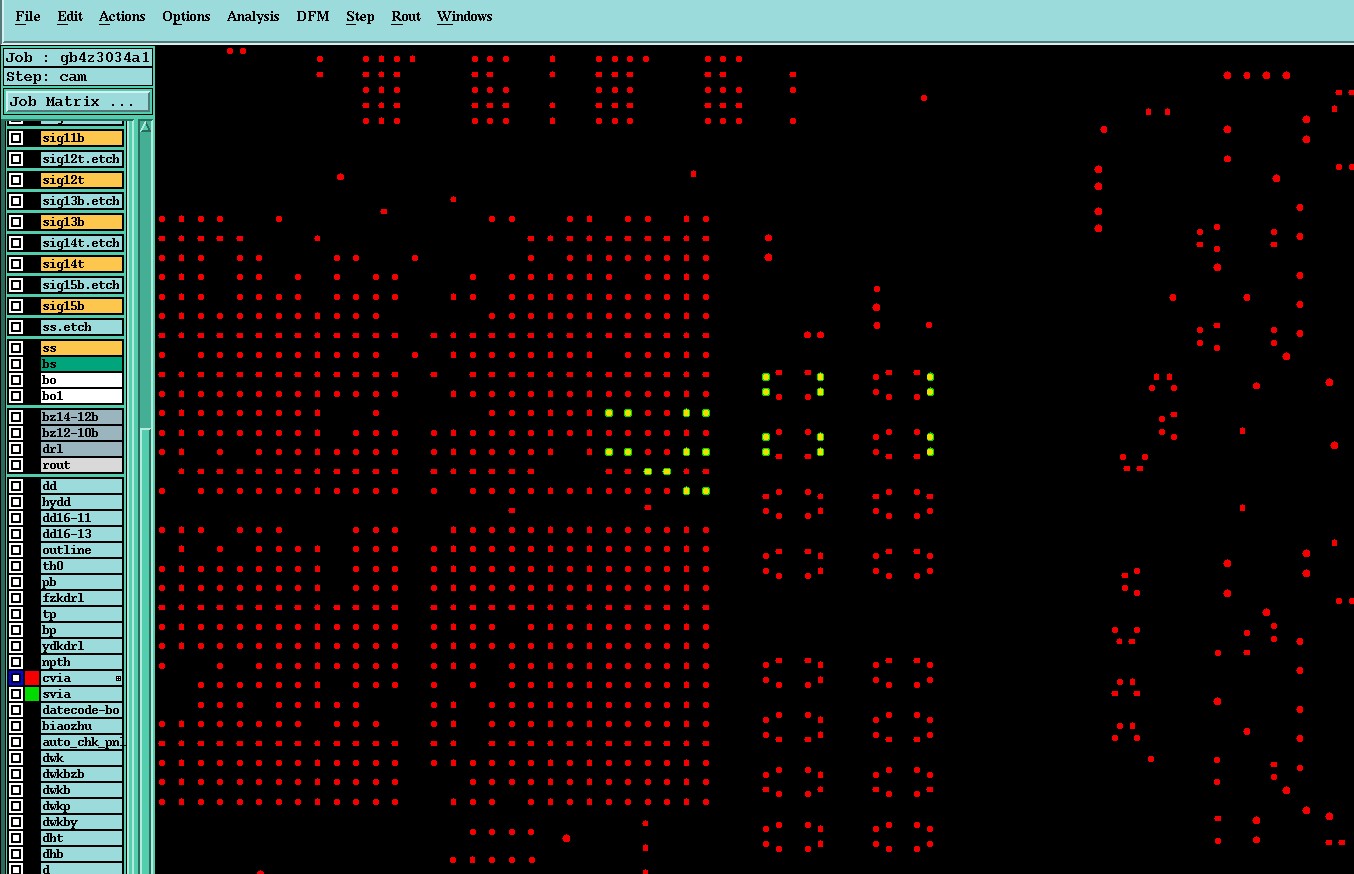The height and width of the screenshot is (874, 1354).
Task: Click the Job : gb4z3034a1 label
Action: [78, 58]
